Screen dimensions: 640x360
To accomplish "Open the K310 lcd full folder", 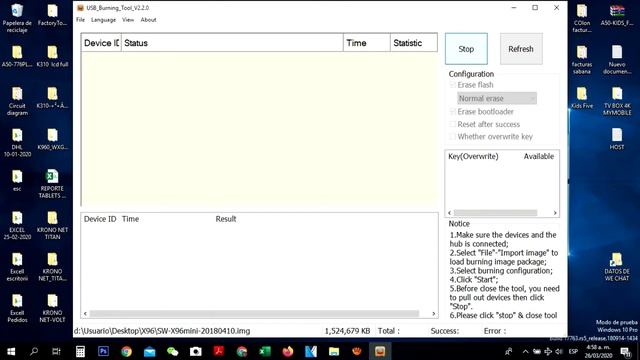I will (52, 56).
